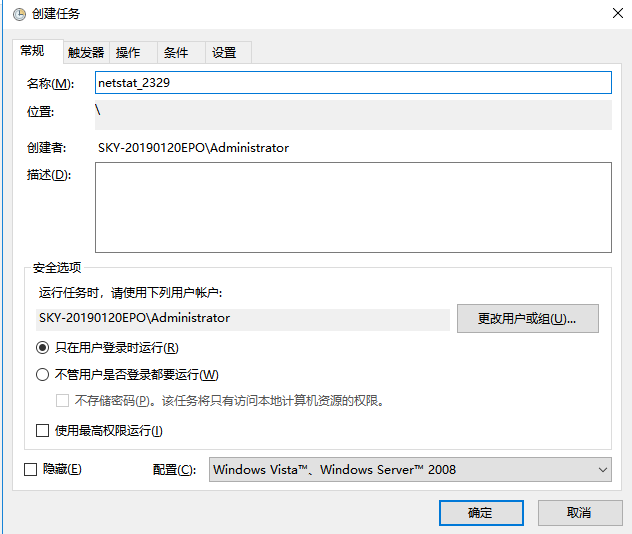
Task: Click the 安全选项 group heading
Action: coord(57,268)
